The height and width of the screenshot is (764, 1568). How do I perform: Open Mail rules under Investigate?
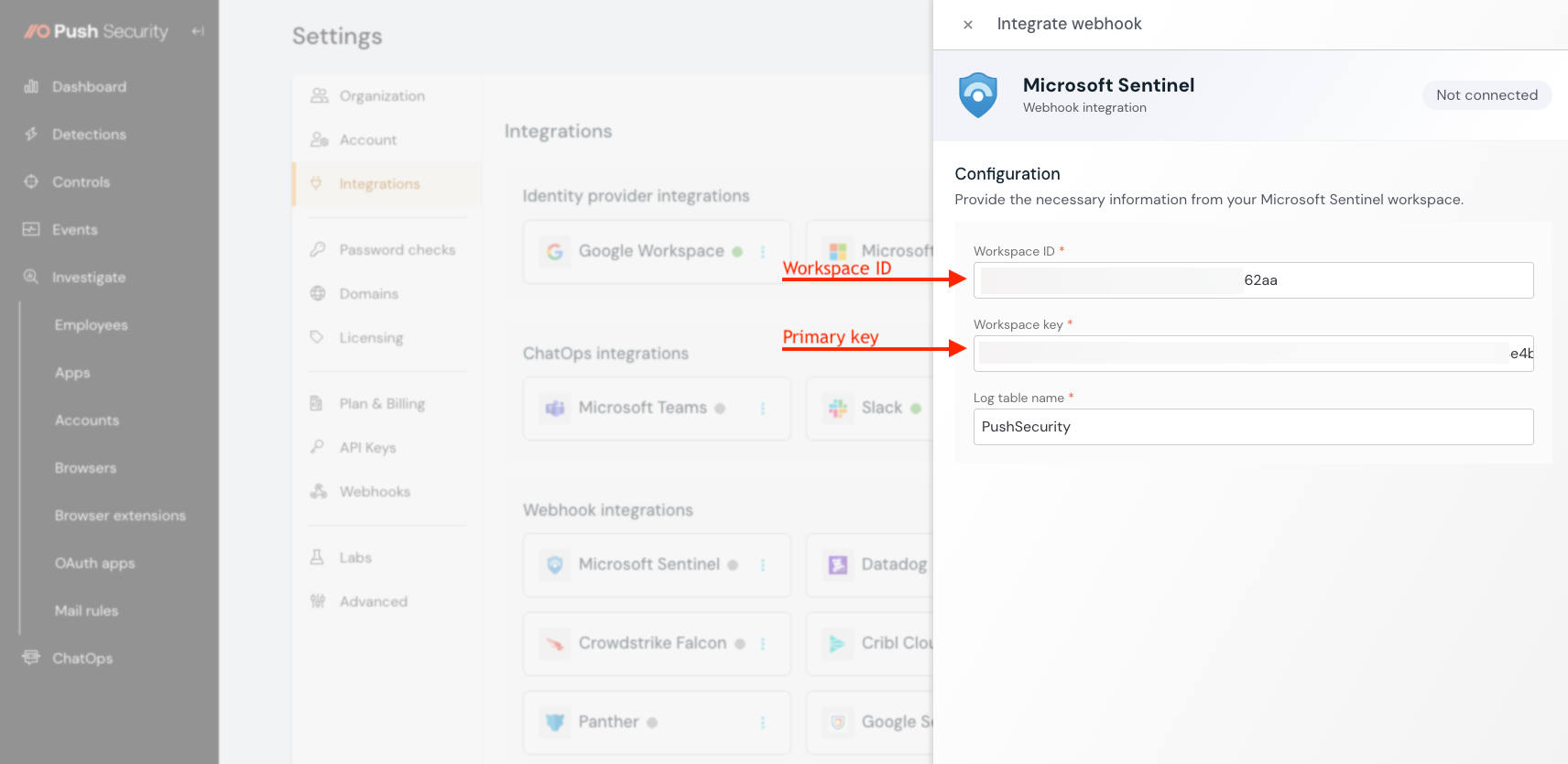86,611
